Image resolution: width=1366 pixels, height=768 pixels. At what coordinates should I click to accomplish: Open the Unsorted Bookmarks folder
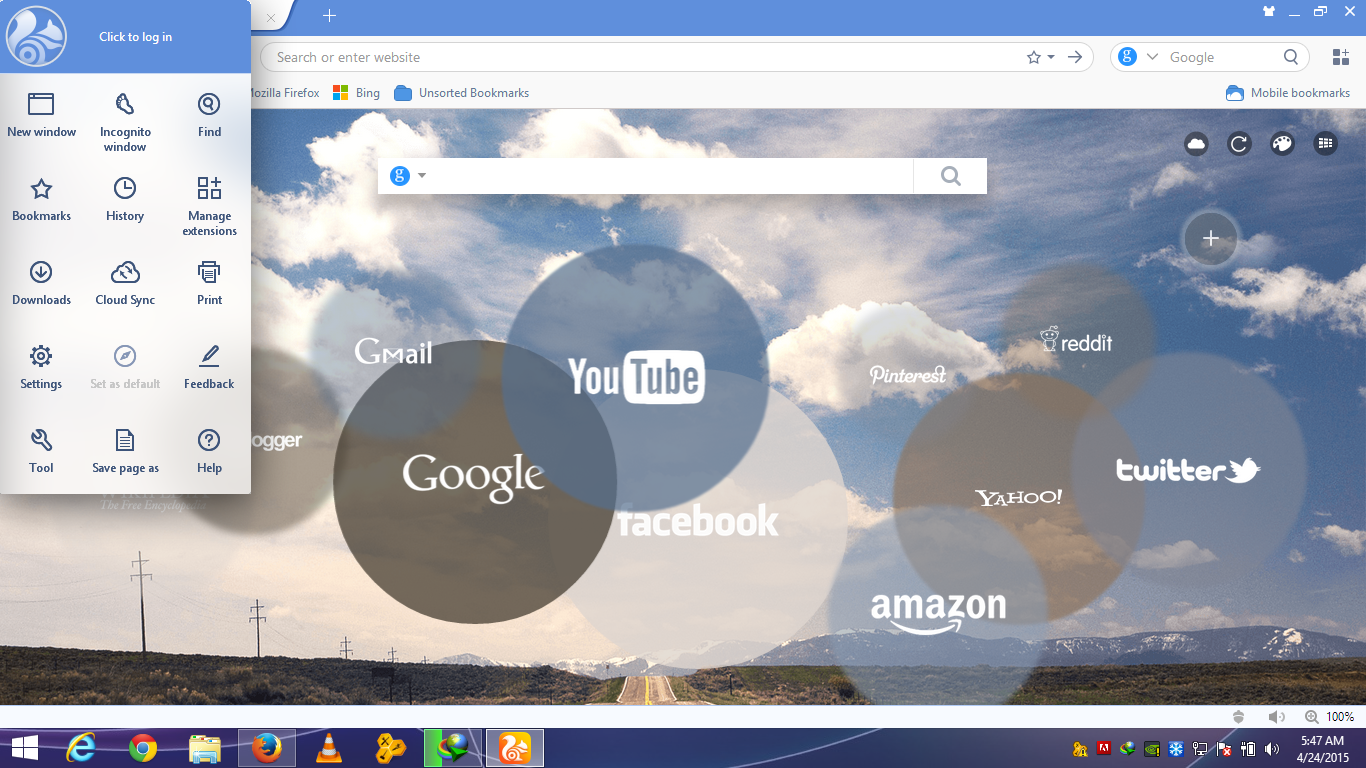(x=462, y=93)
